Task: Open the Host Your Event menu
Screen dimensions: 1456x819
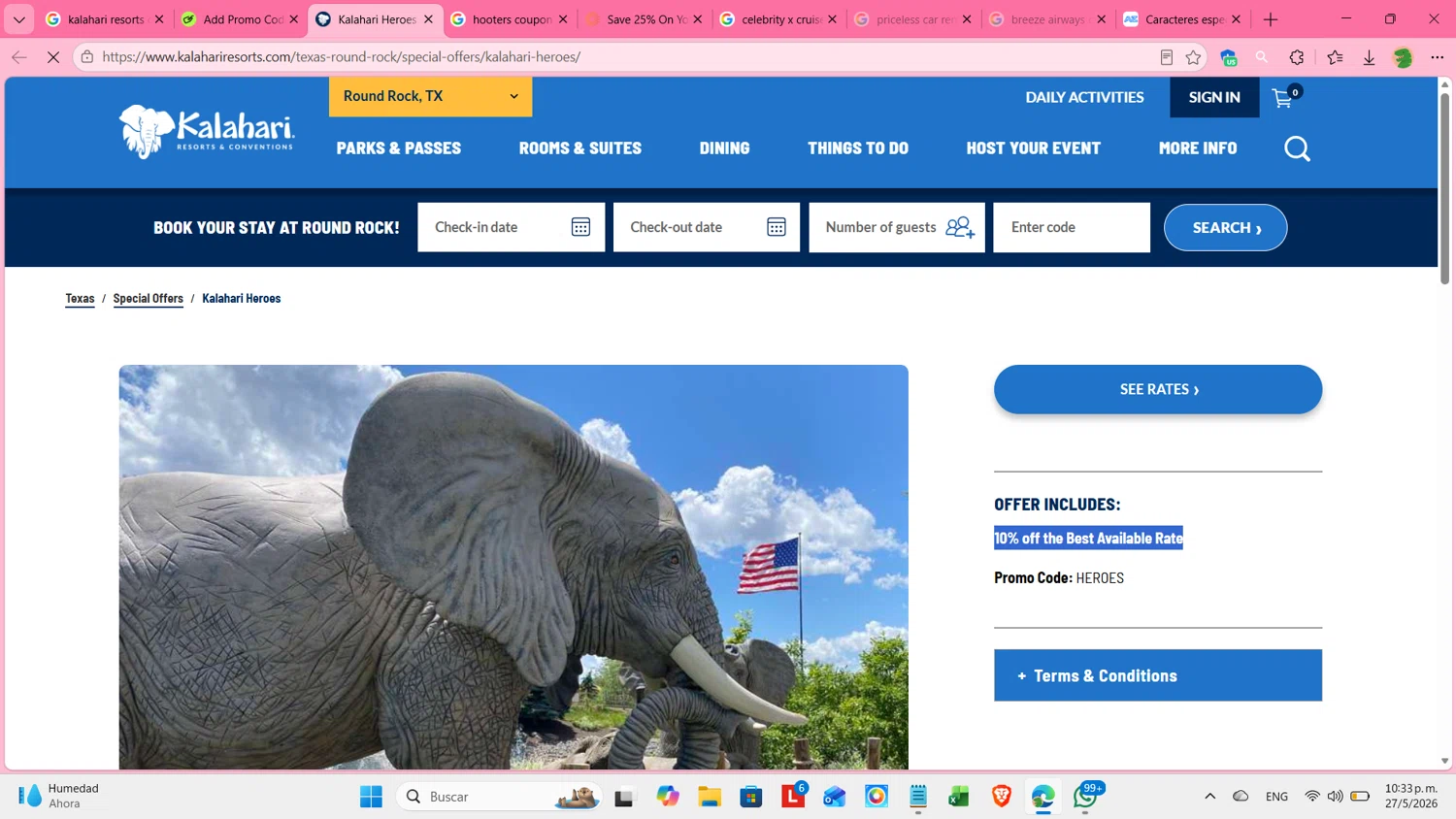Action: pyautogui.click(x=1033, y=148)
